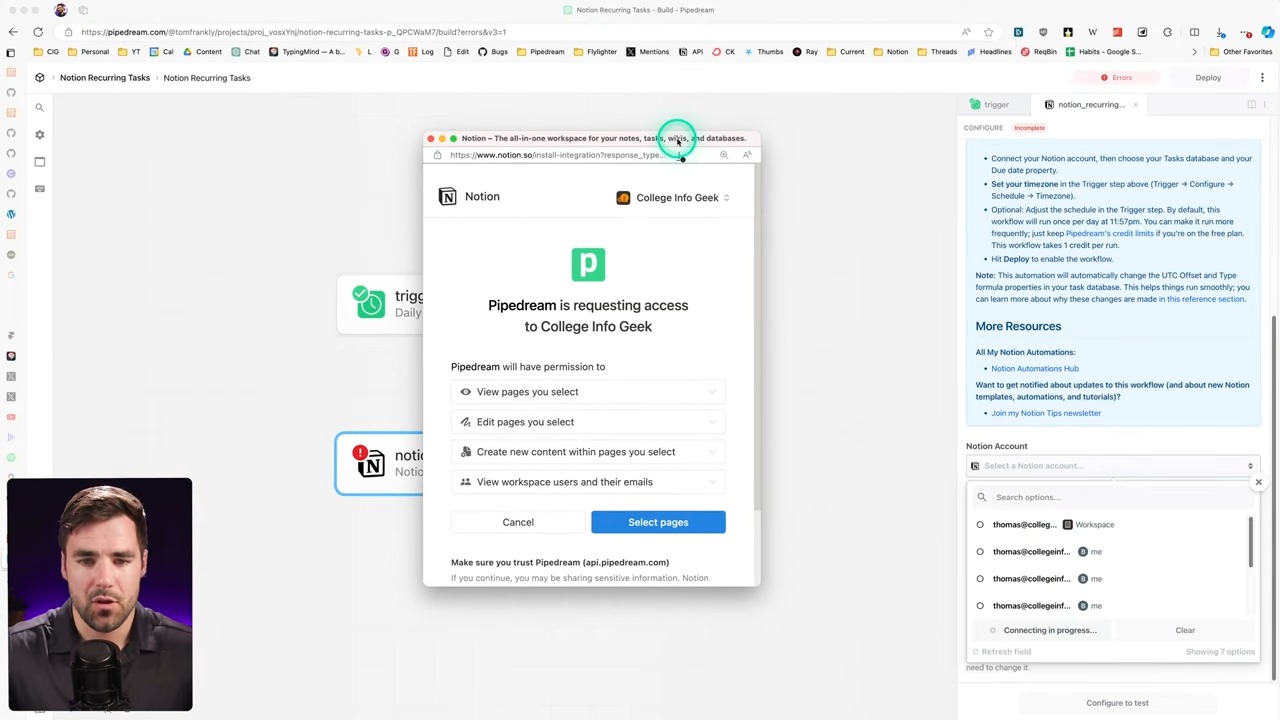Select the thomas@colleg... Workspace account radio
The width and height of the screenshot is (1280, 720).
coord(980,525)
